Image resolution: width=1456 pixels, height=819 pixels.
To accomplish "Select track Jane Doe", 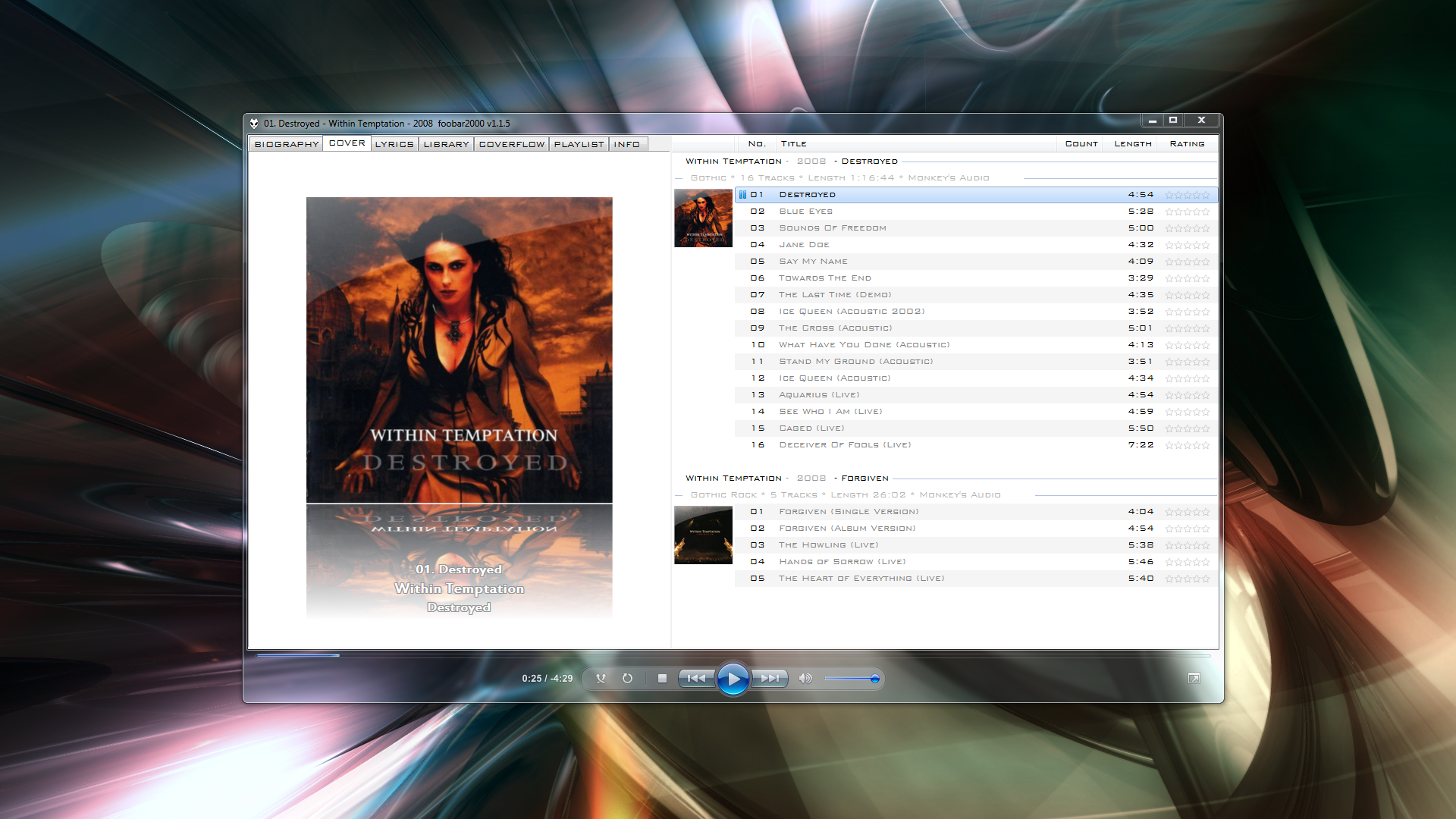I will click(x=976, y=245).
